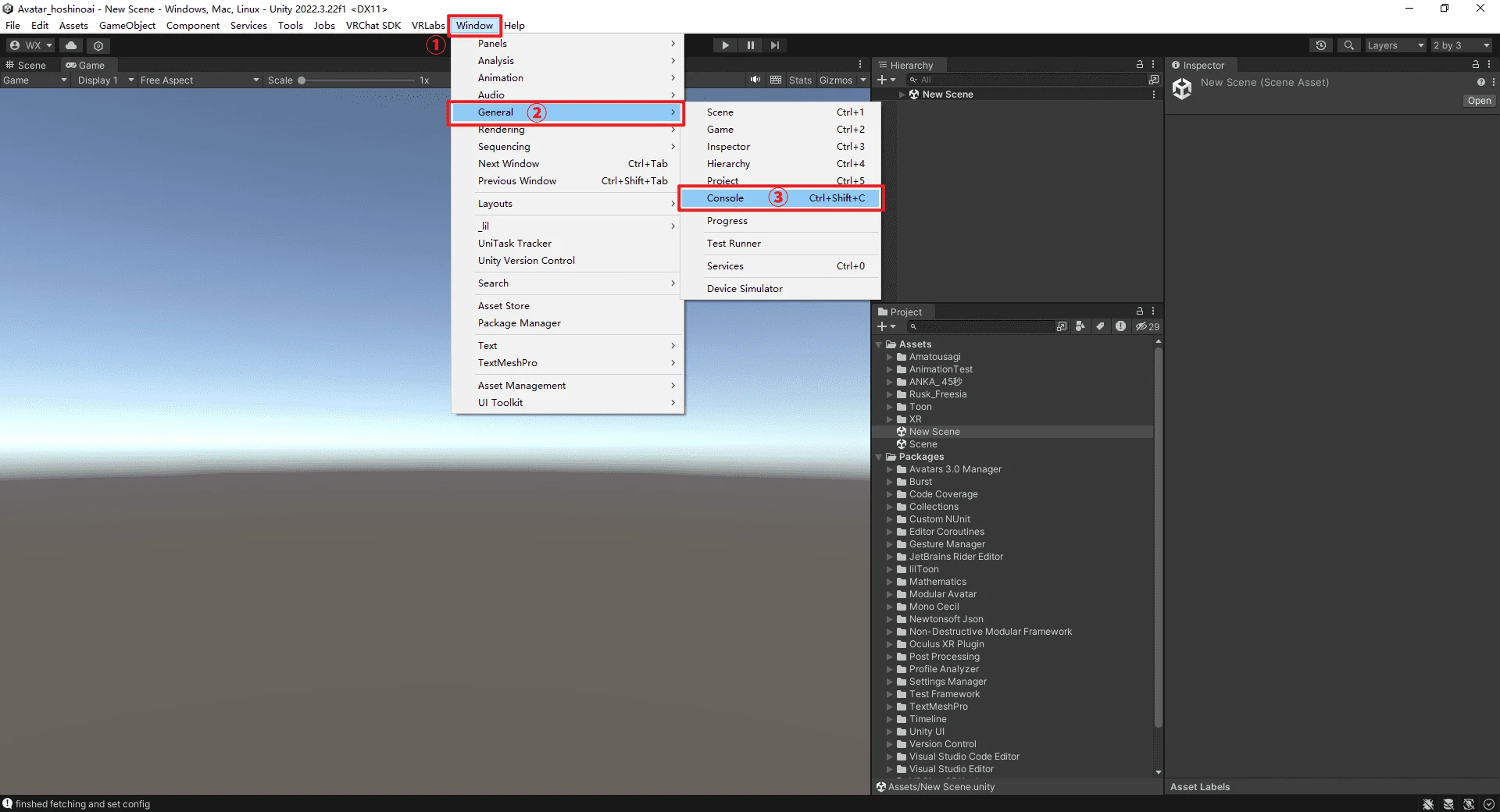Image resolution: width=1500 pixels, height=812 pixels.
Task: Choose Package Manager in Window menu
Action: 520,323
